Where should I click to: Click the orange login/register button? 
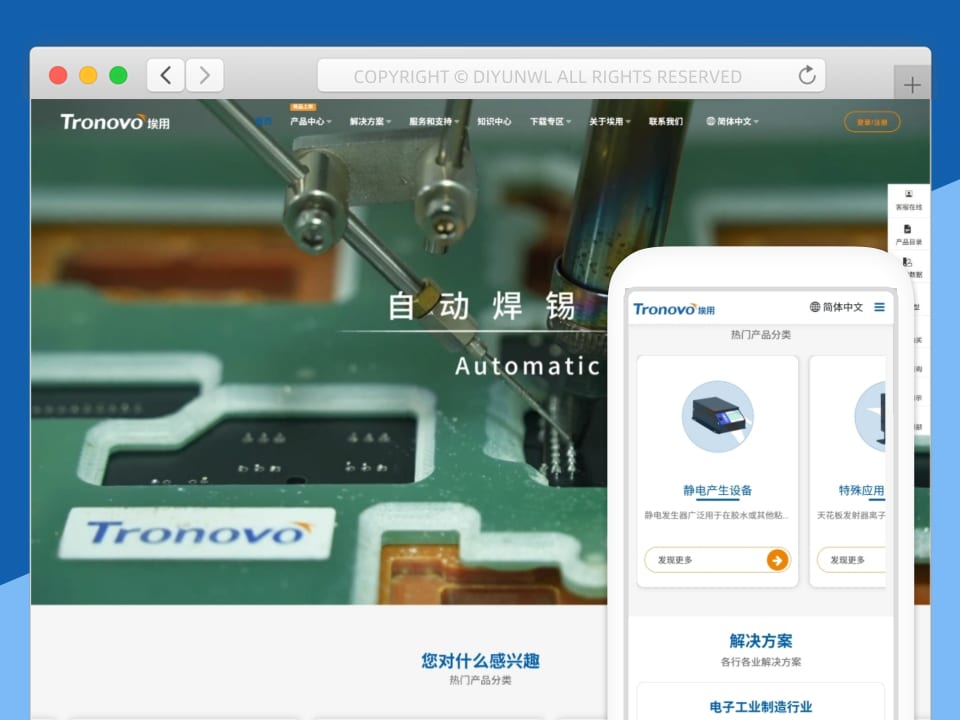point(872,122)
